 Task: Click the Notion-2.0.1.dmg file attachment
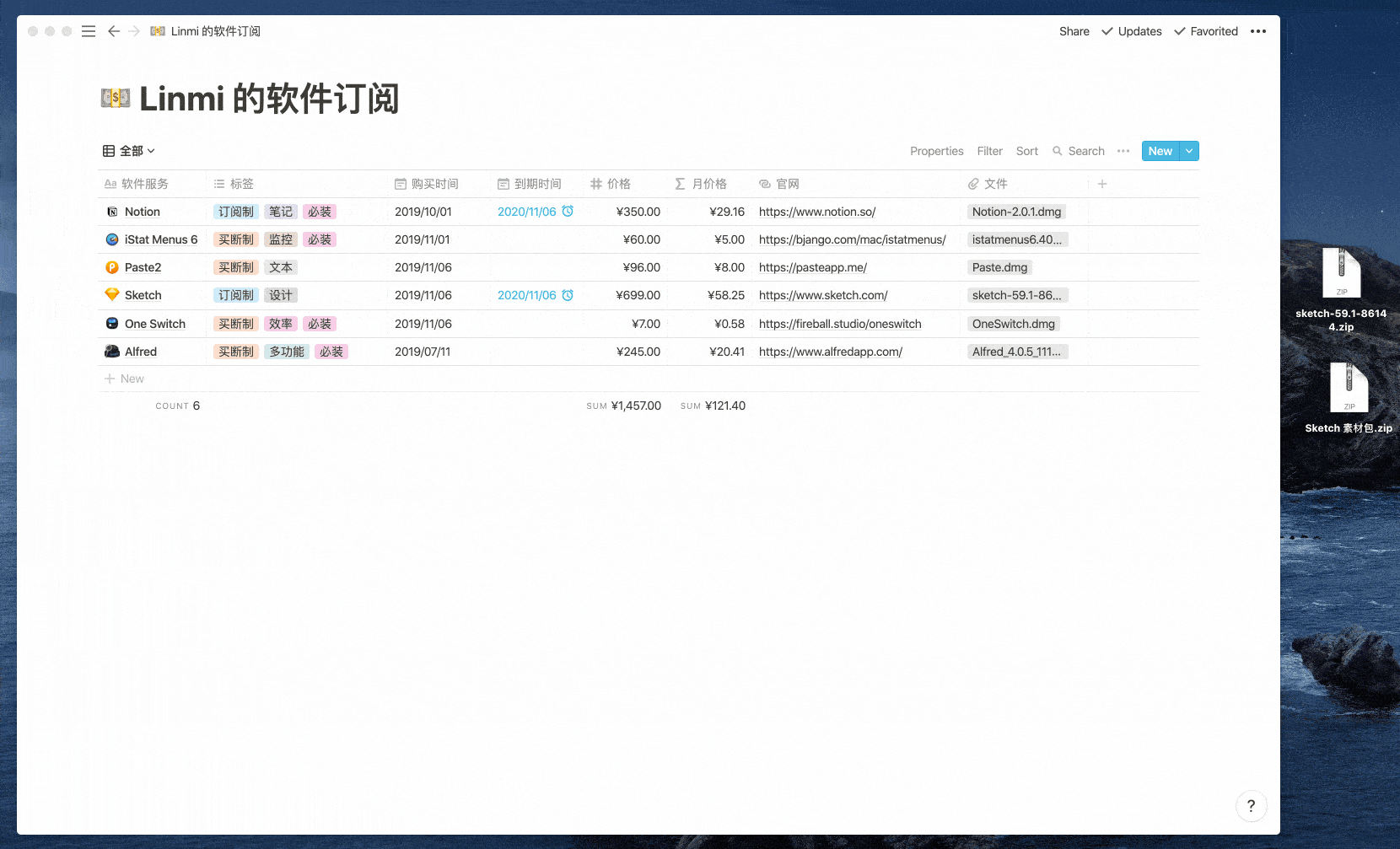pyautogui.click(x=1016, y=212)
